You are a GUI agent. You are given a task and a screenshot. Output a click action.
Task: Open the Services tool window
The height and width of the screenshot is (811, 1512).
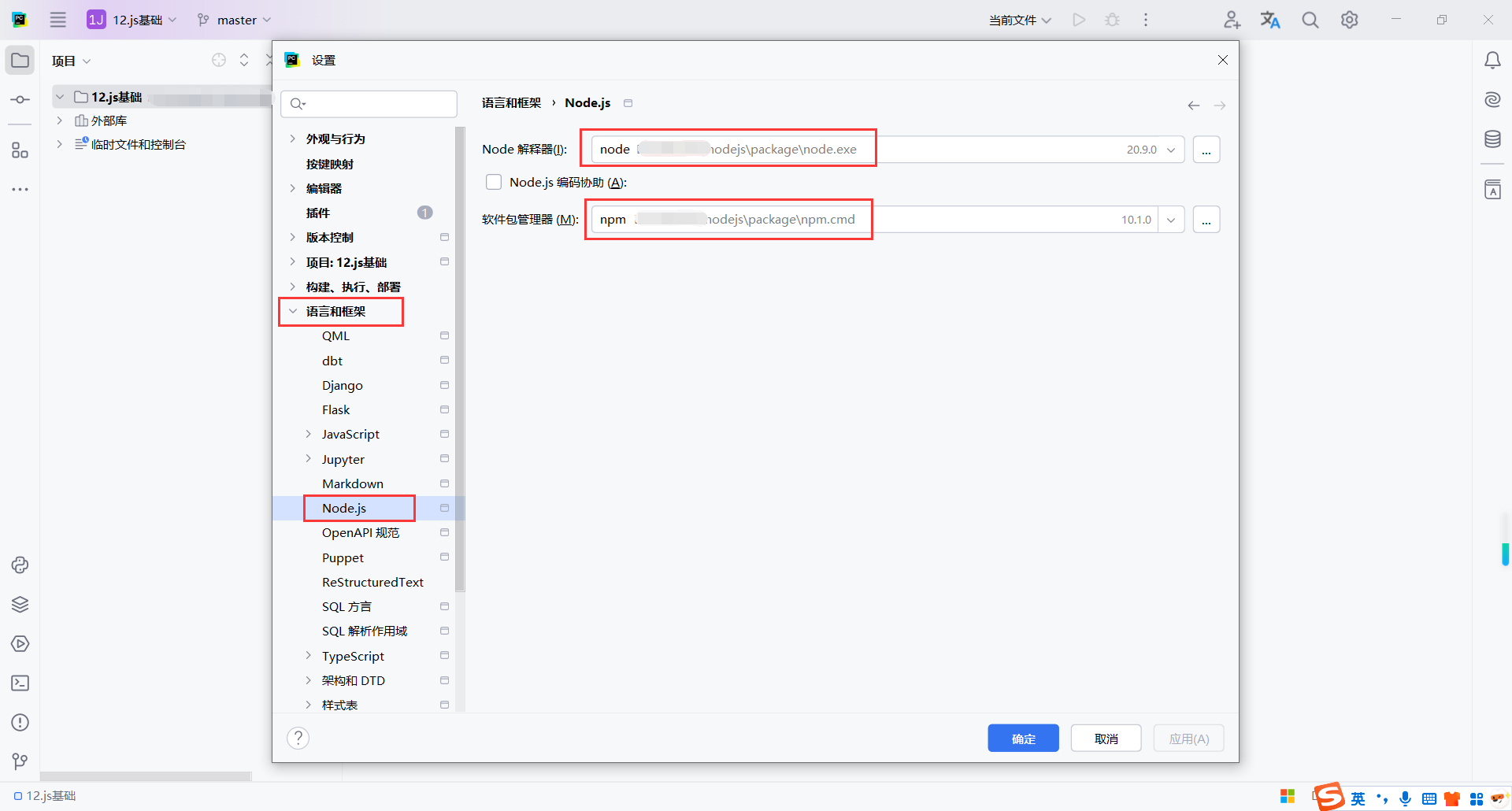(20, 643)
